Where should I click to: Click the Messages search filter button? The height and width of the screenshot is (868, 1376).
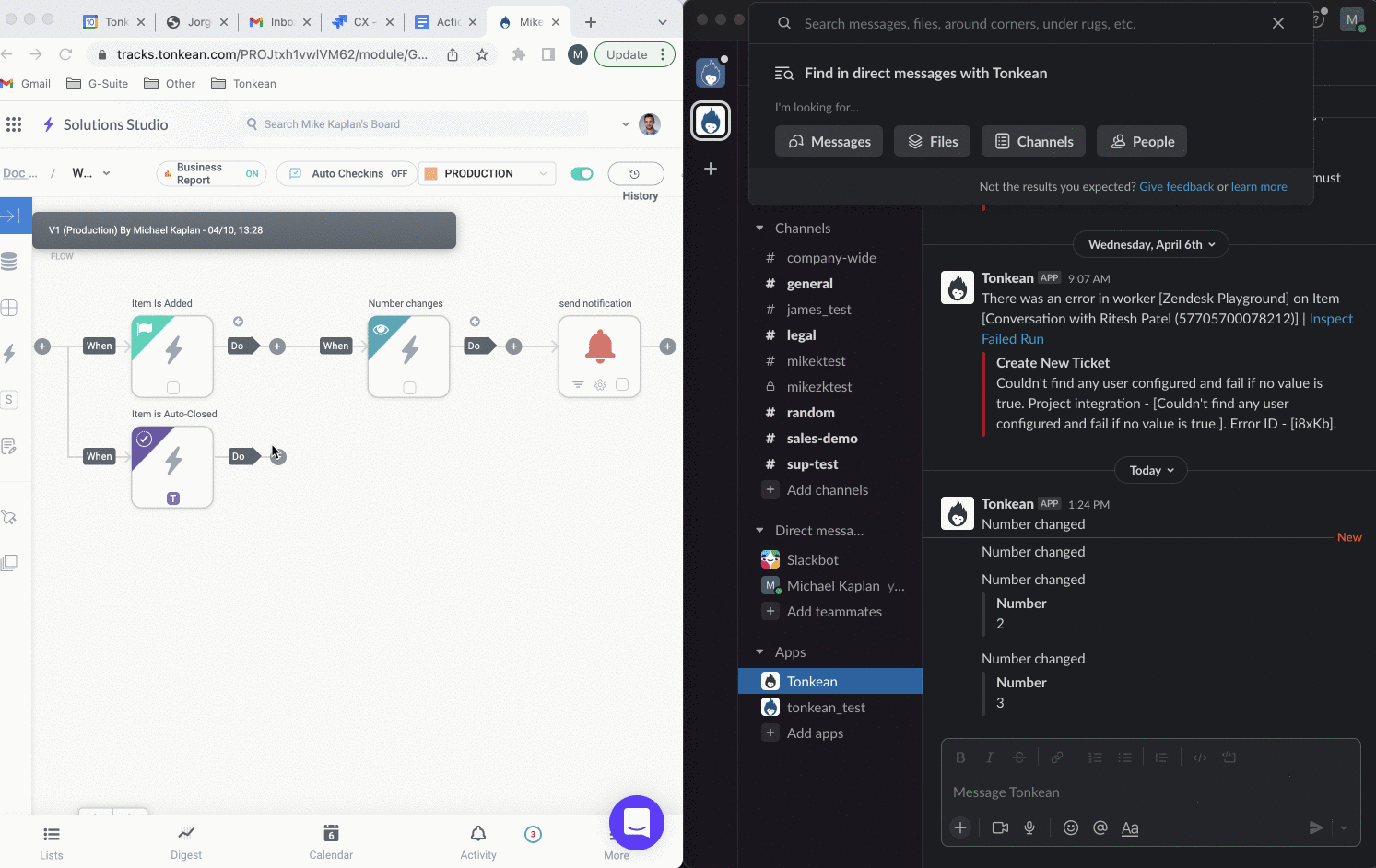click(x=829, y=142)
